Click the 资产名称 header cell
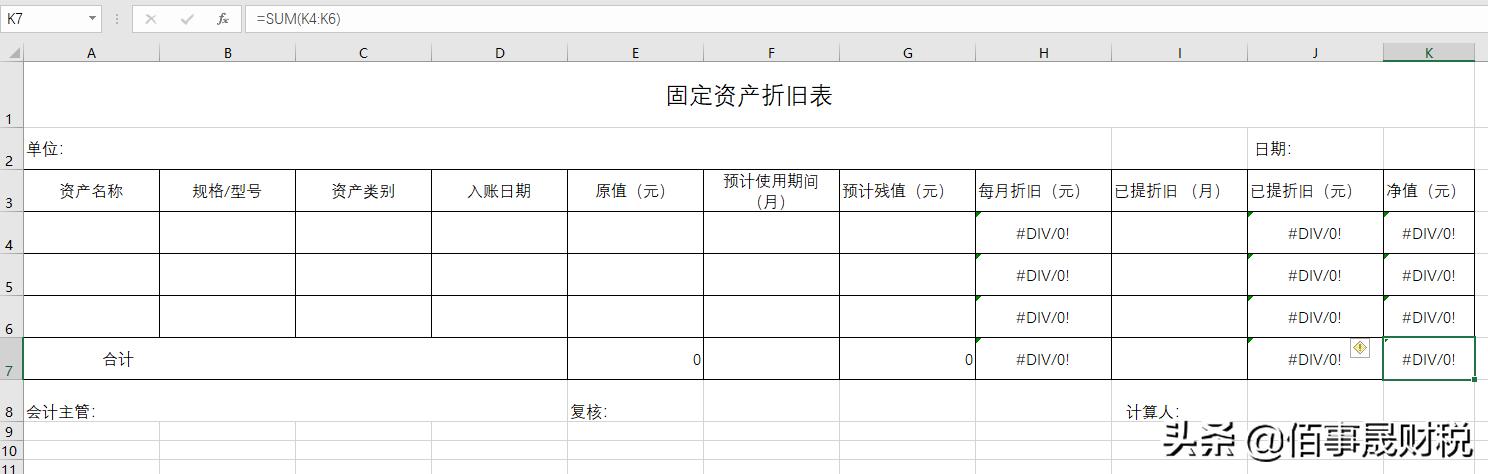Screen dimensions: 1488x474 91,191
